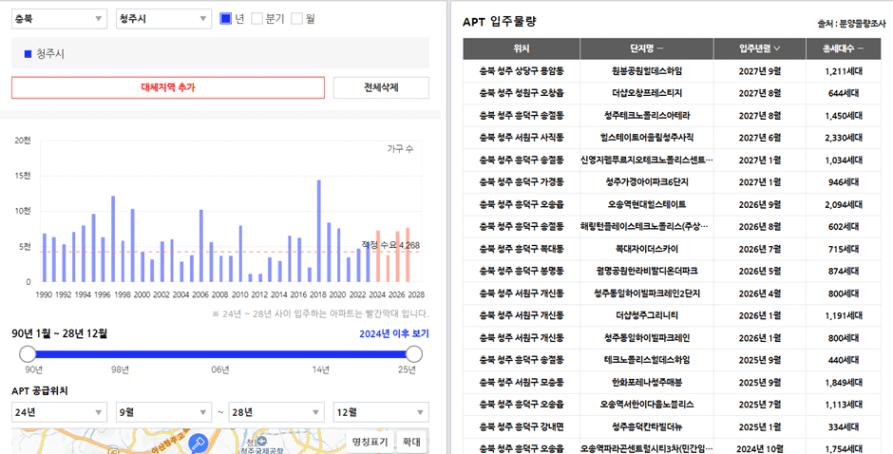
Task: Click the 명칭표기 map button
Action: tap(370, 441)
